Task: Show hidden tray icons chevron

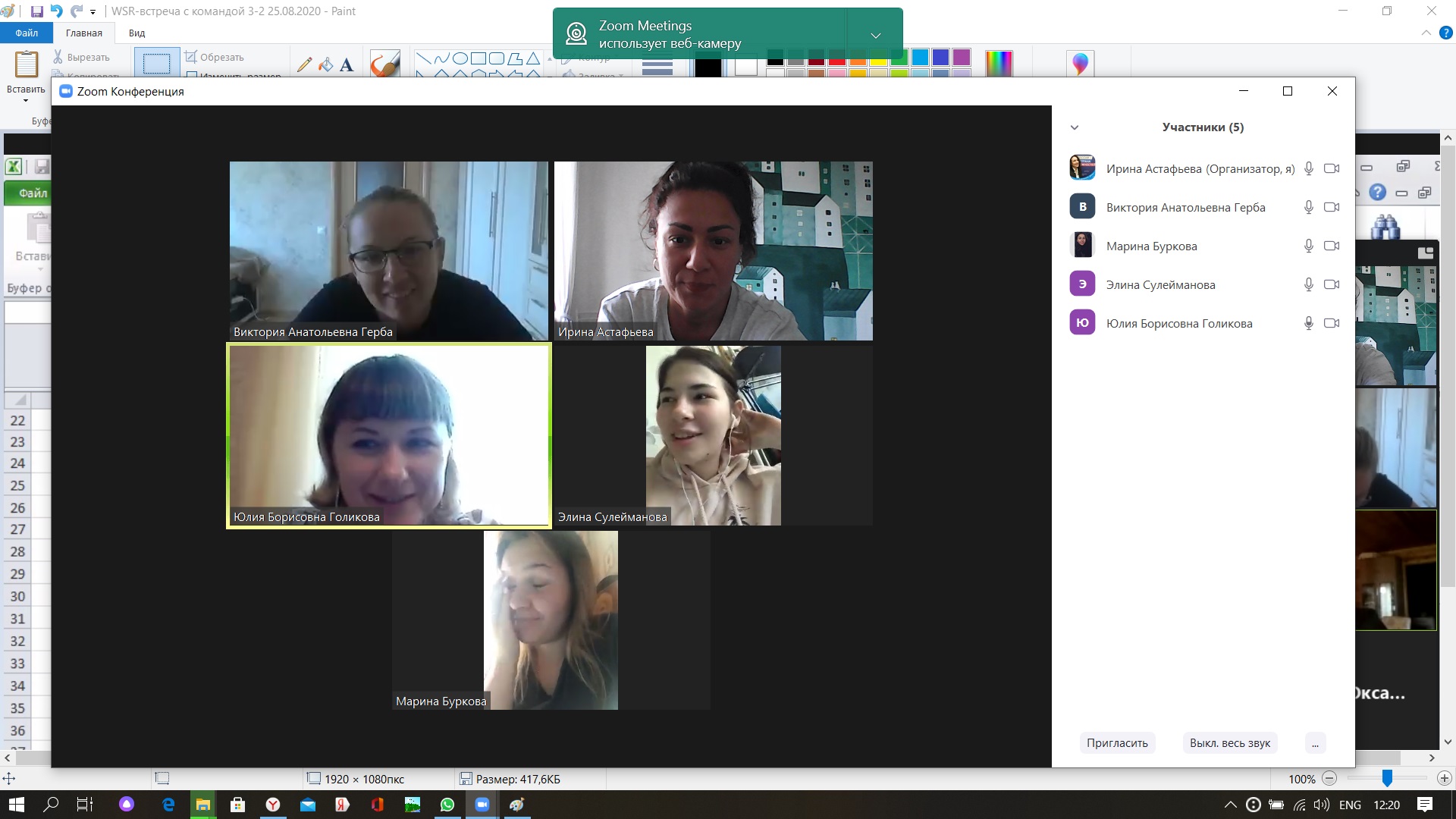Action: [1231, 805]
